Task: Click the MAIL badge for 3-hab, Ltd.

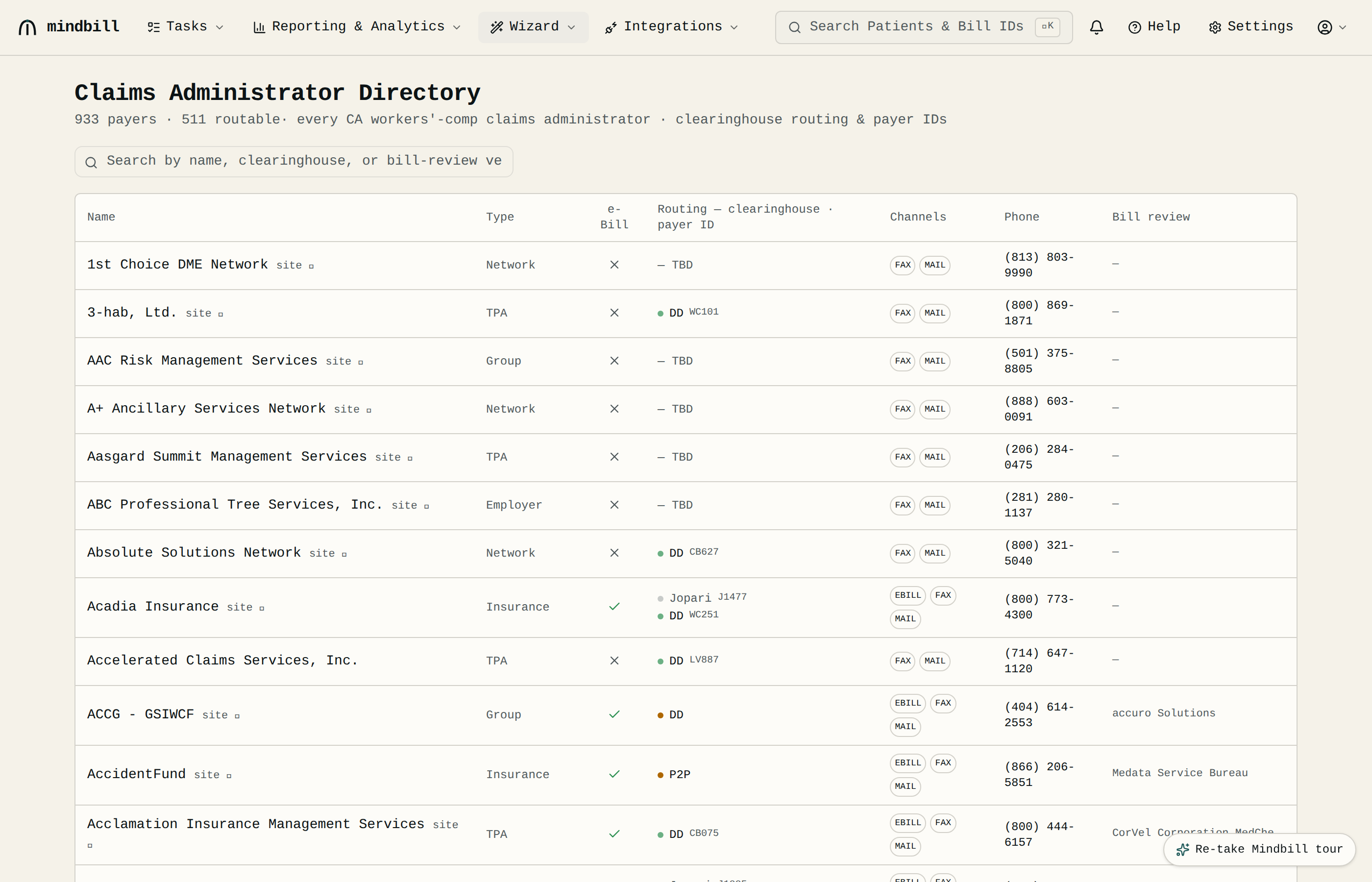Action: click(x=934, y=313)
